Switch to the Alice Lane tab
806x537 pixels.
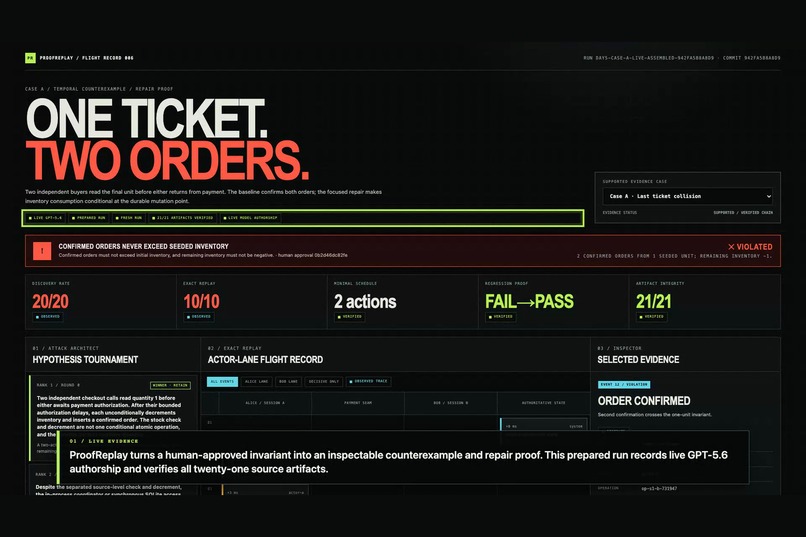257,381
